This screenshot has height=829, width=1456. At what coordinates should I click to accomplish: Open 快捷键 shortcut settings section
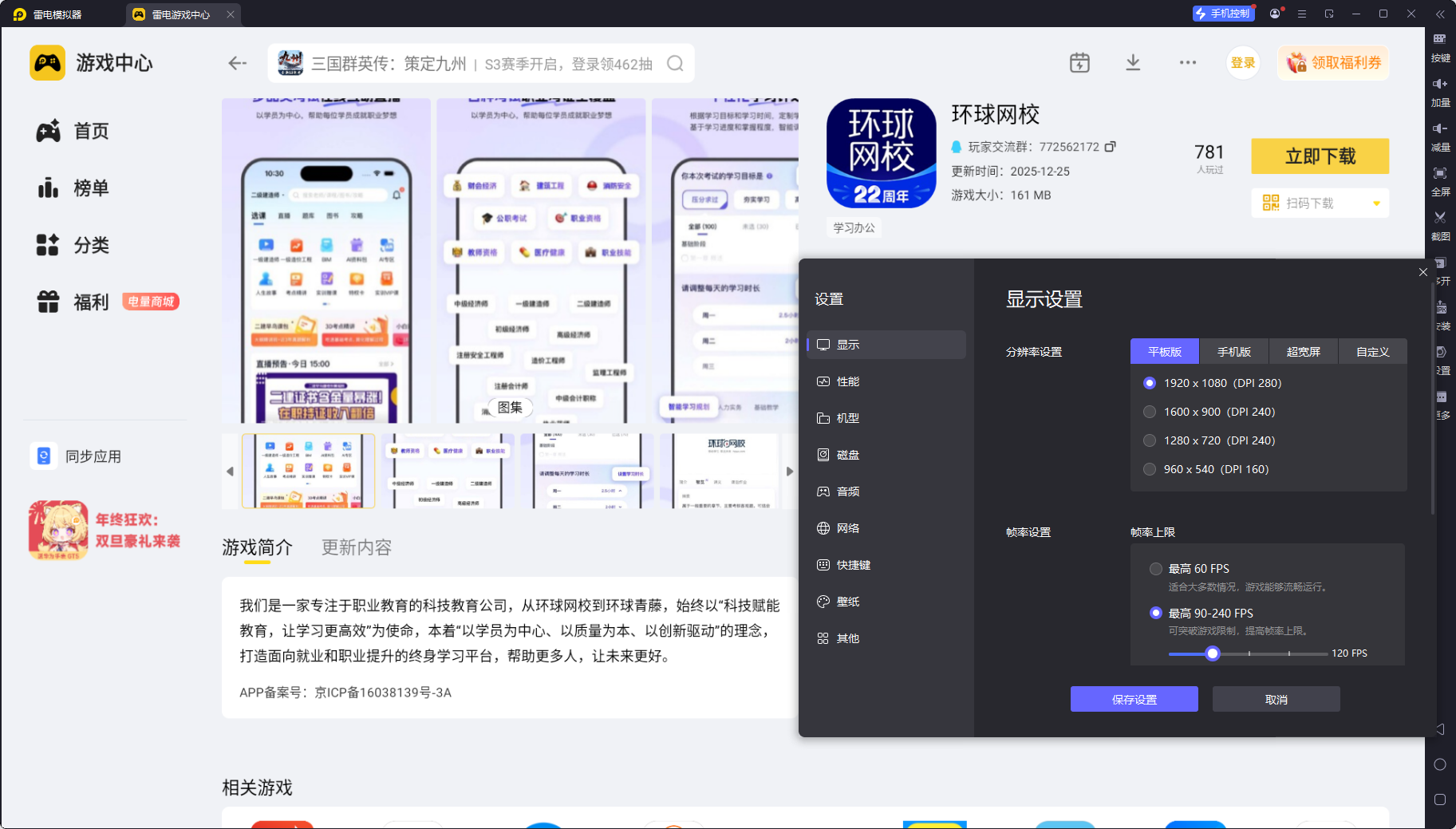coord(886,565)
